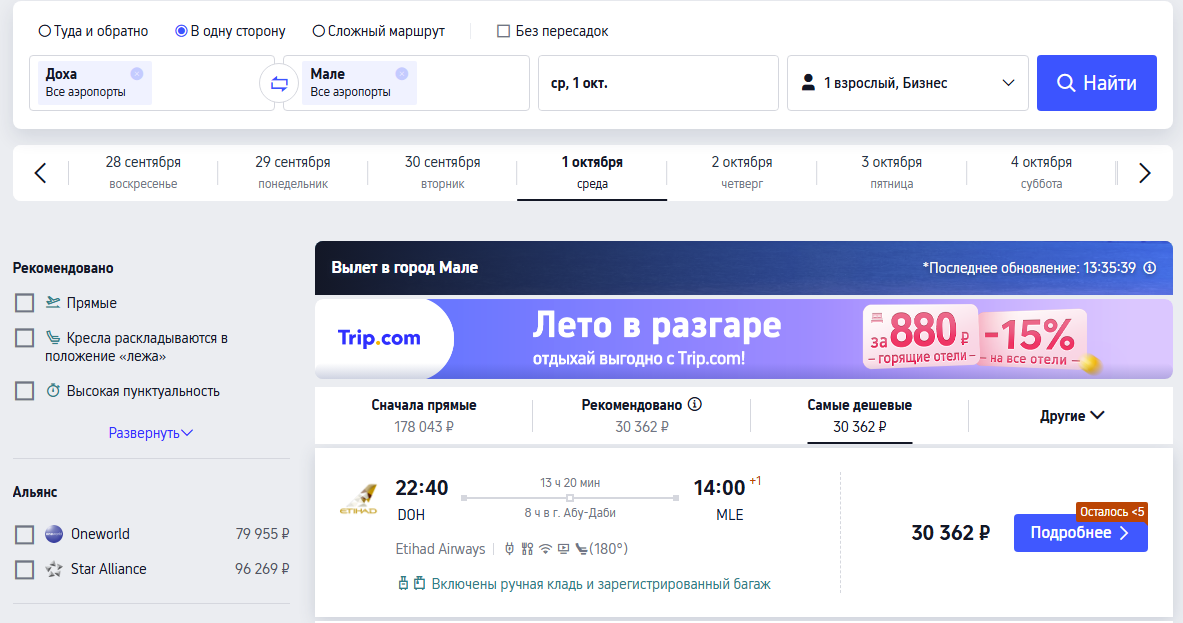Viewport: 1183px width, 623px height.
Task: Clear the Доха origin field
Action: (x=137, y=73)
